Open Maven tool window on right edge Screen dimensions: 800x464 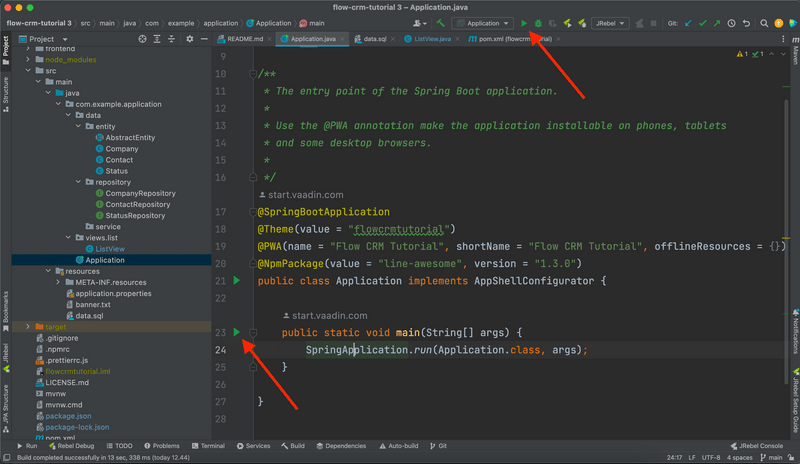795,51
